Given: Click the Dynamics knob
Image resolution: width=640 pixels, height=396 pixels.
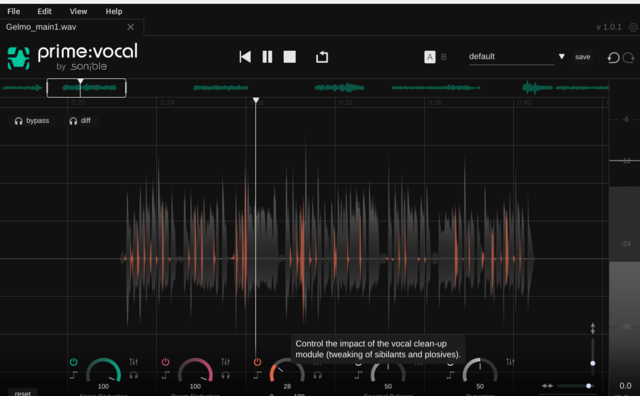Looking at the screenshot, I should pyautogui.click(x=480, y=370).
